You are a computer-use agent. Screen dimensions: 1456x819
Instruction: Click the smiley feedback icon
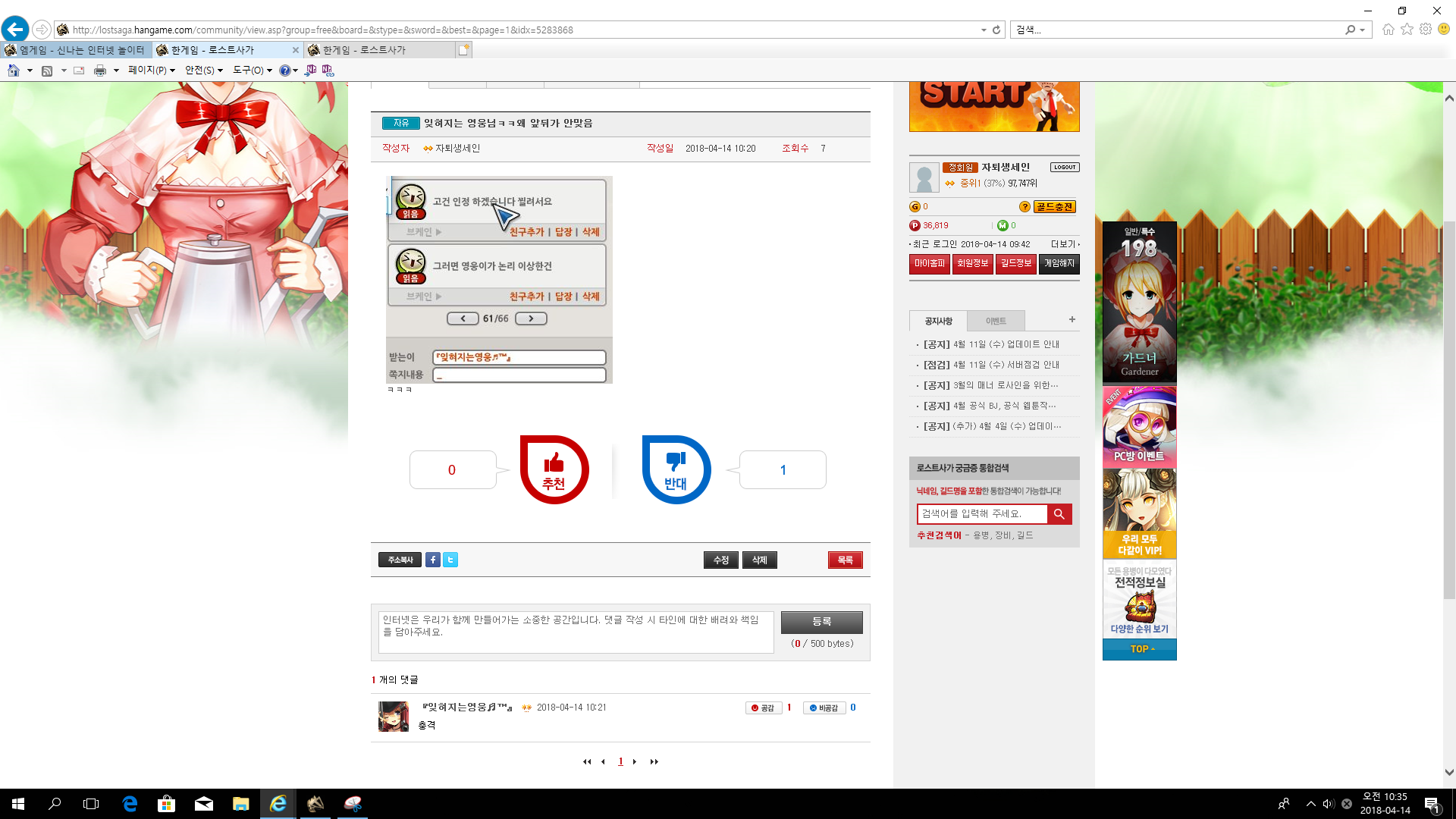[x=1444, y=29]
